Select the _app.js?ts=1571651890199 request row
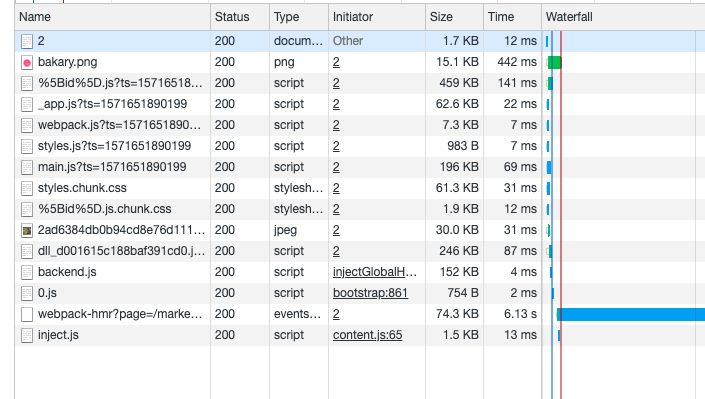The height and width of the screenshot is (399, 705). (360, 104)
